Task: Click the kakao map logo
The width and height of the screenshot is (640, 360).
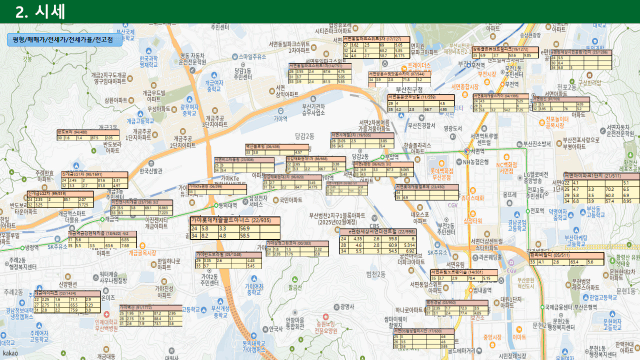Action: point(10,353)
